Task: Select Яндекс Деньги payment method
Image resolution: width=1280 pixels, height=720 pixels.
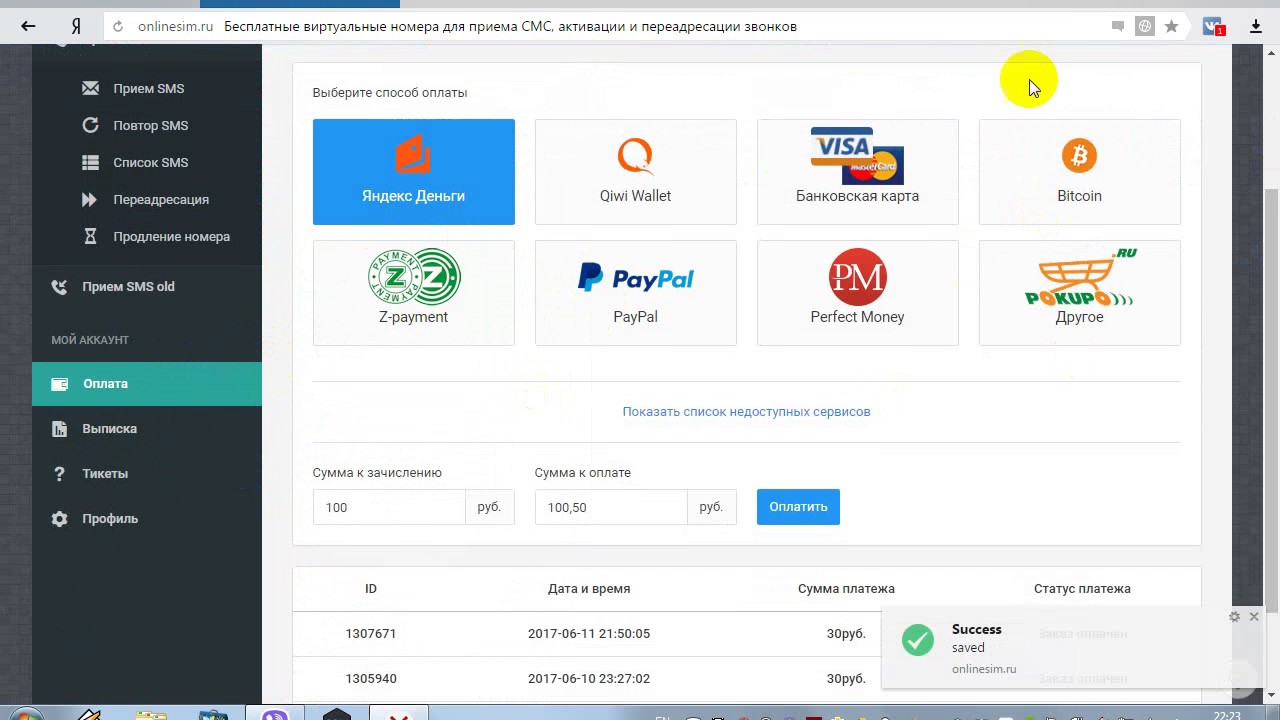Action: click(x=414, y=172)
